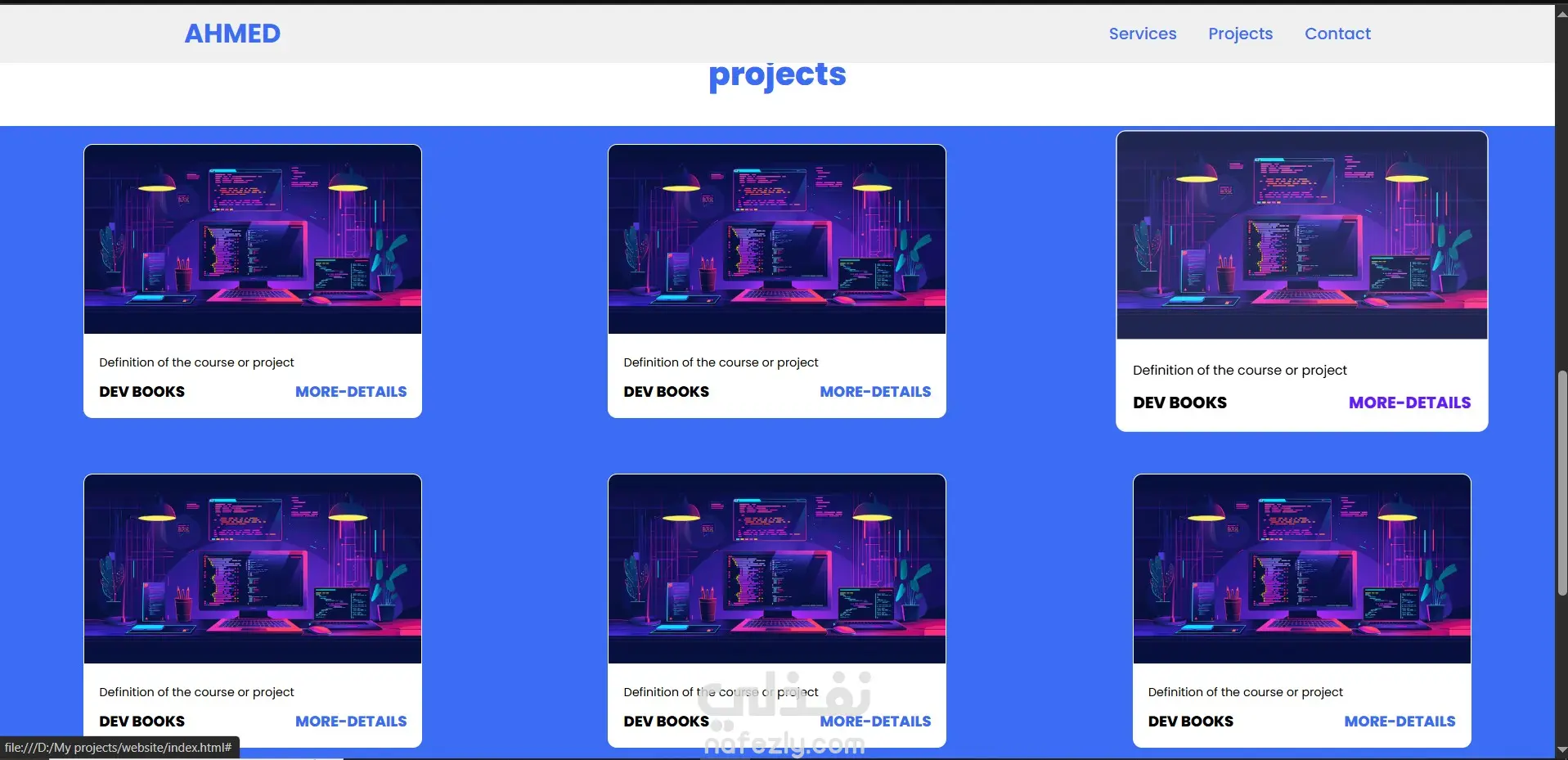Click the blue "projects" section heading
Viewport: 1568px width, 760px height.
[x=777, y=75]
